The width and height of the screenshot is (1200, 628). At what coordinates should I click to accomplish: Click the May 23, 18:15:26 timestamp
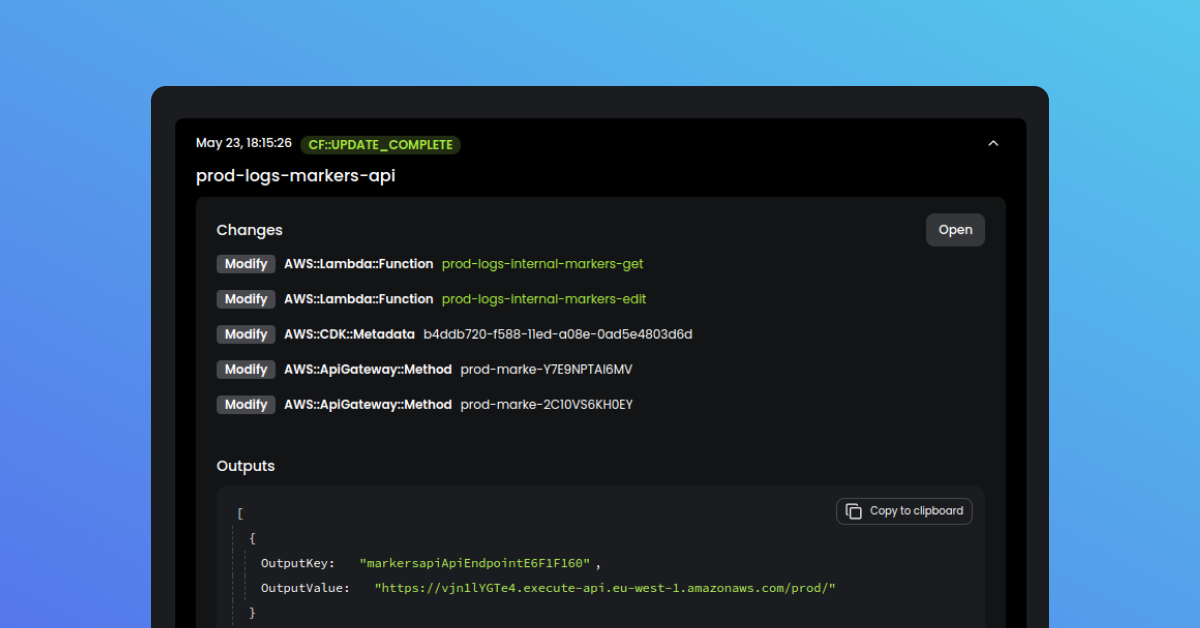tap(244, 143)
